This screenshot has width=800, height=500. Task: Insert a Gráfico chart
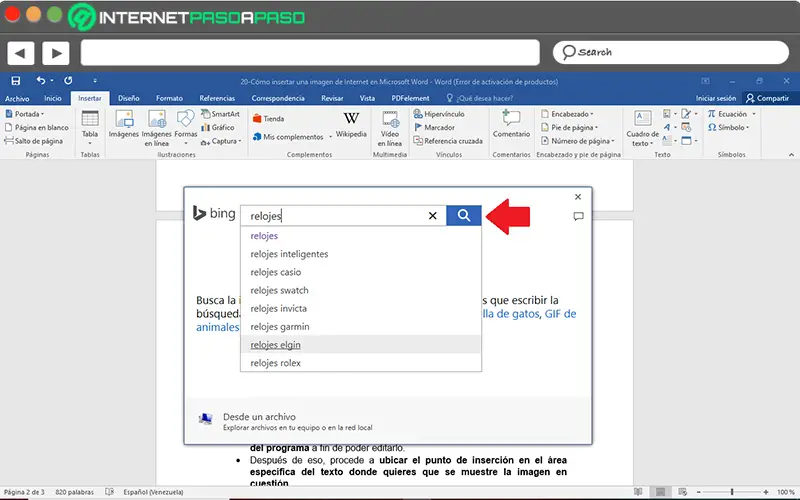point(218,128)
